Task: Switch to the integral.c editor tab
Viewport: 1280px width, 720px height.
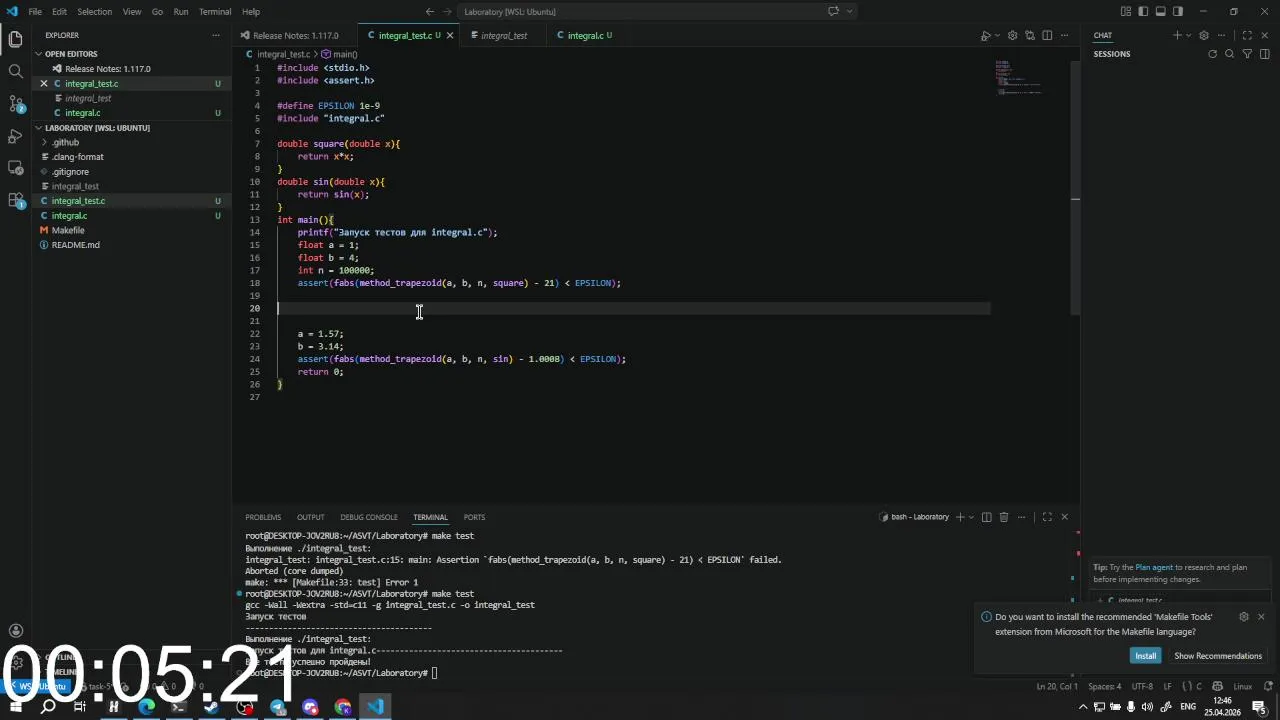Action: [585, 35]
